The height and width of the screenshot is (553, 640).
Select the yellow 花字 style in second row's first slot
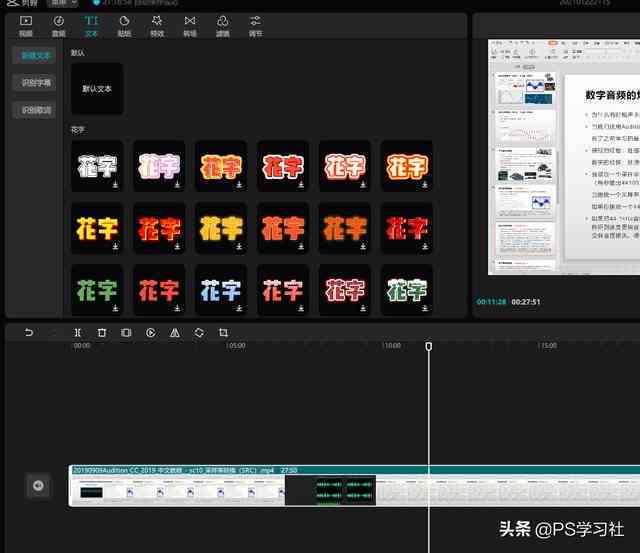(97, 228)
